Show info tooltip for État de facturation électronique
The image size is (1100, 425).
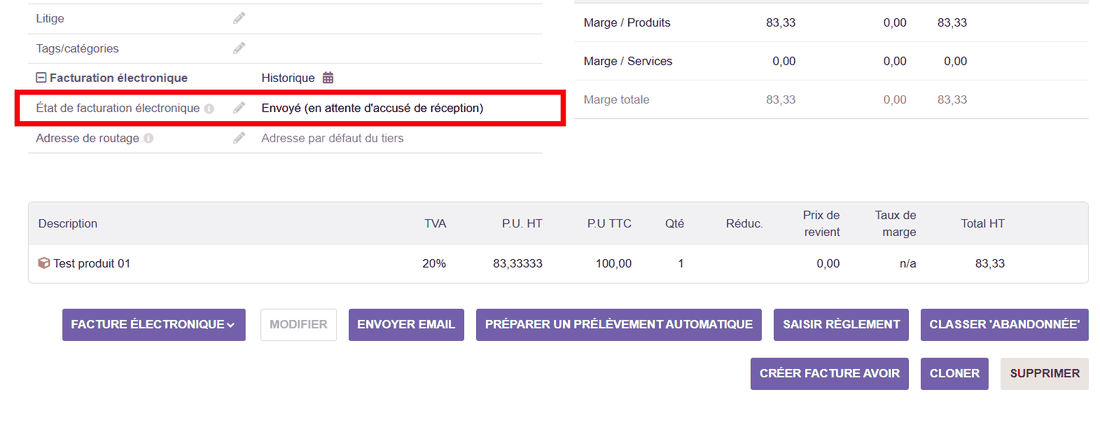click(x=208, y=109)
